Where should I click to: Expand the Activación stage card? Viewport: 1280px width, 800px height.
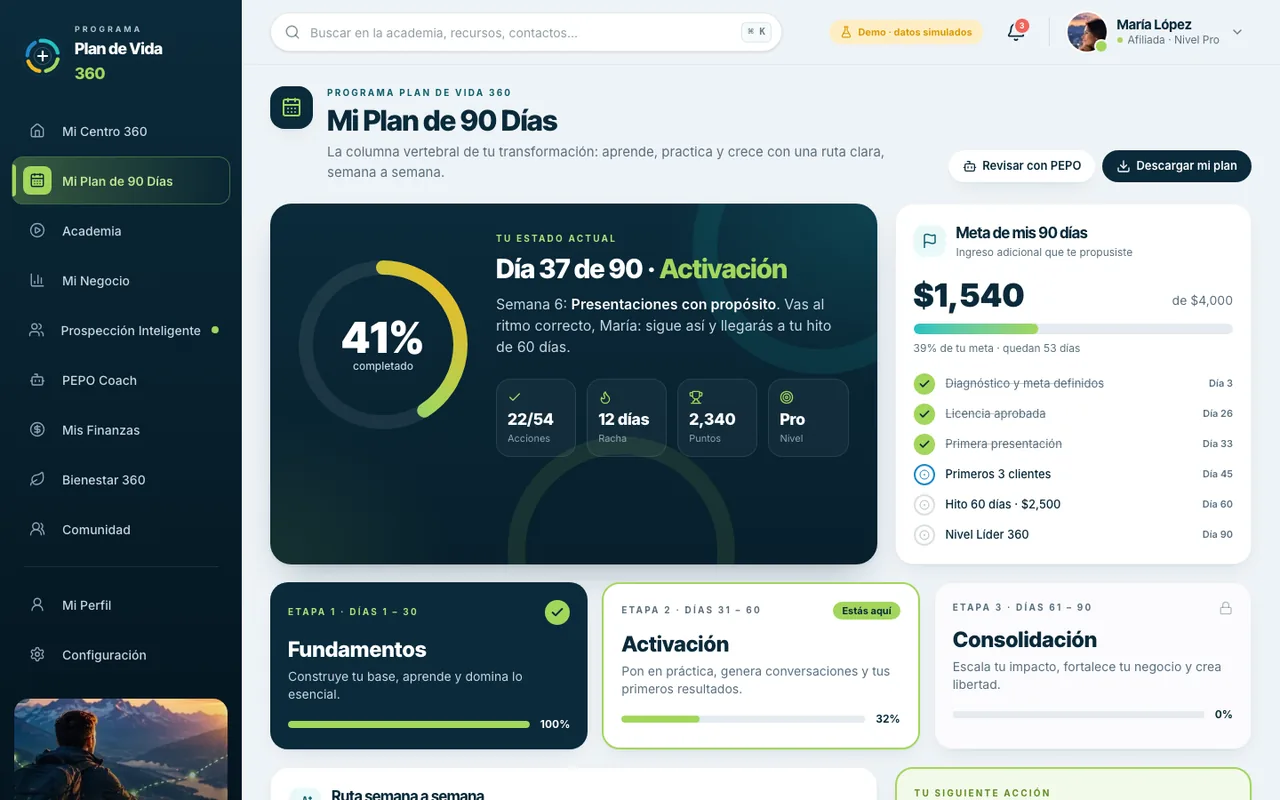pos(760,665)
